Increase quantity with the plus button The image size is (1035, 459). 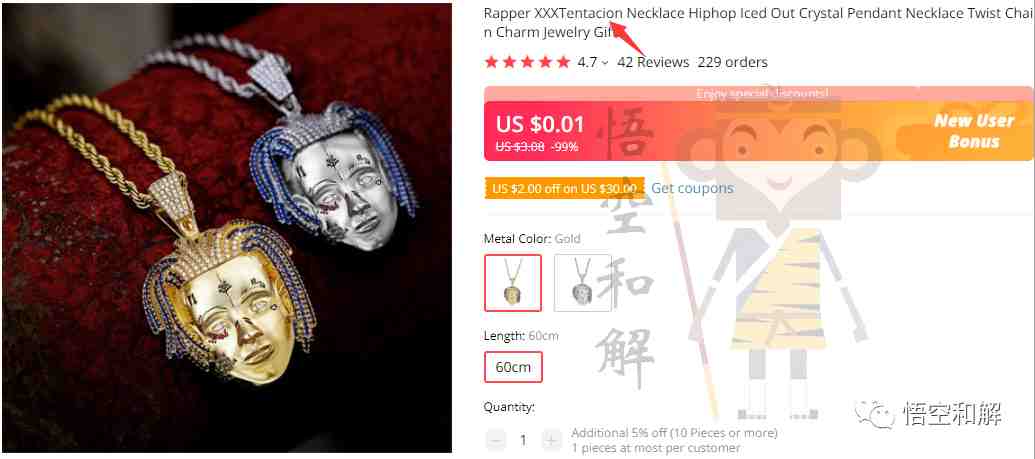pyautogui.click(x=551, y=440)
